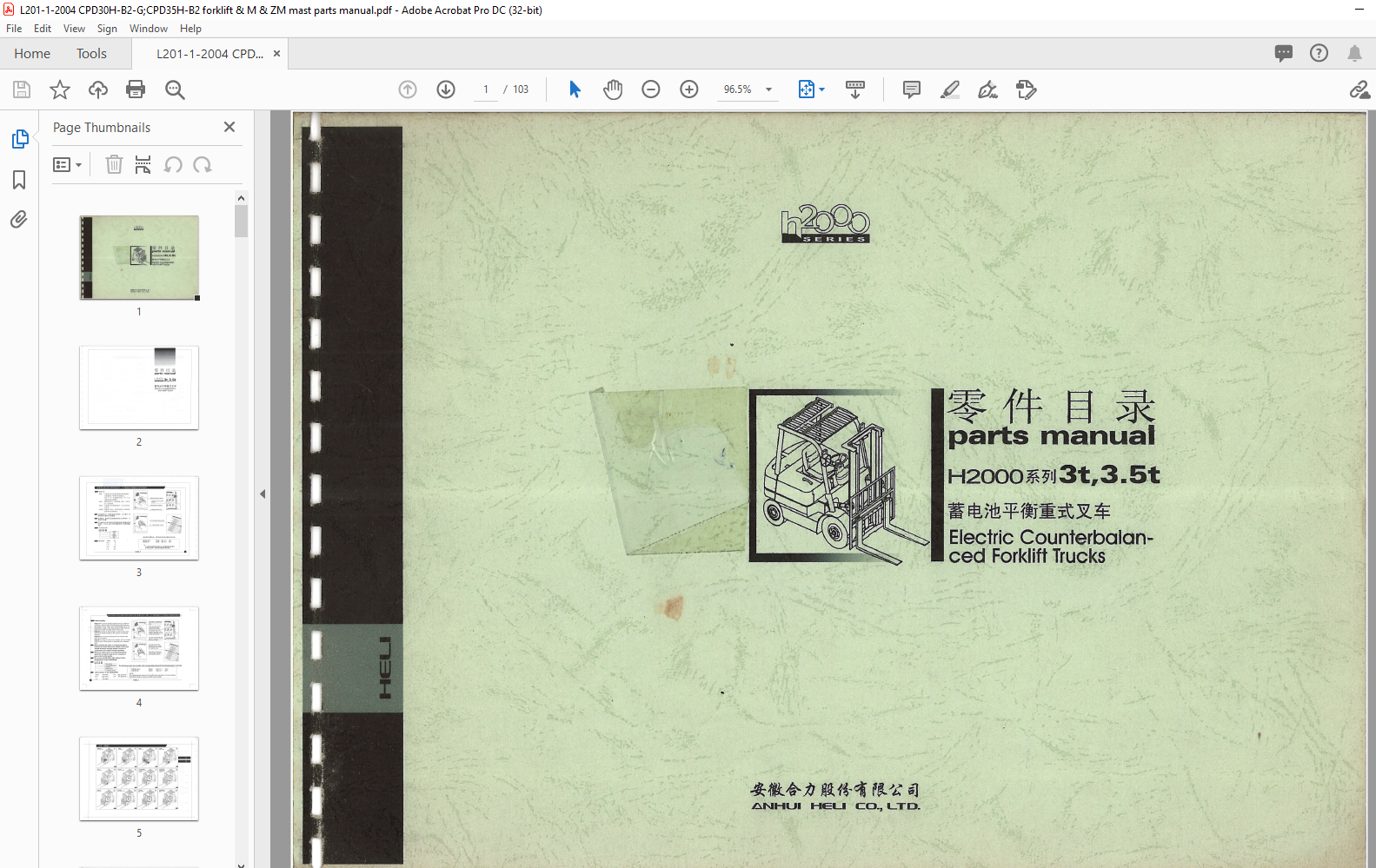Open the Edit menu
The width and height of the screenshot is (1376, 868).
click(x=43, y=29)
